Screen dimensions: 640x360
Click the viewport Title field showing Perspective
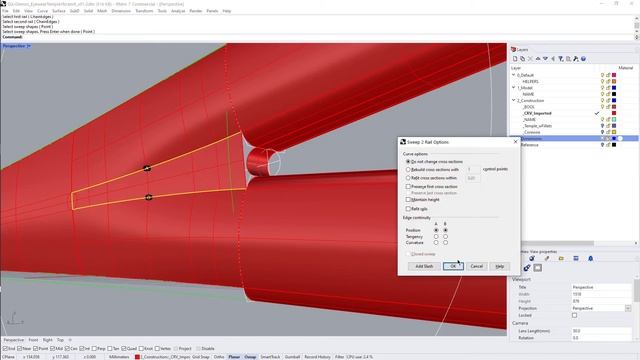(601, 287)
